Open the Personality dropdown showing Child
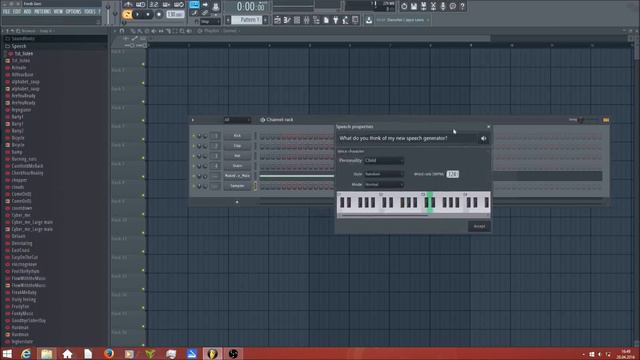 [384, 161]
